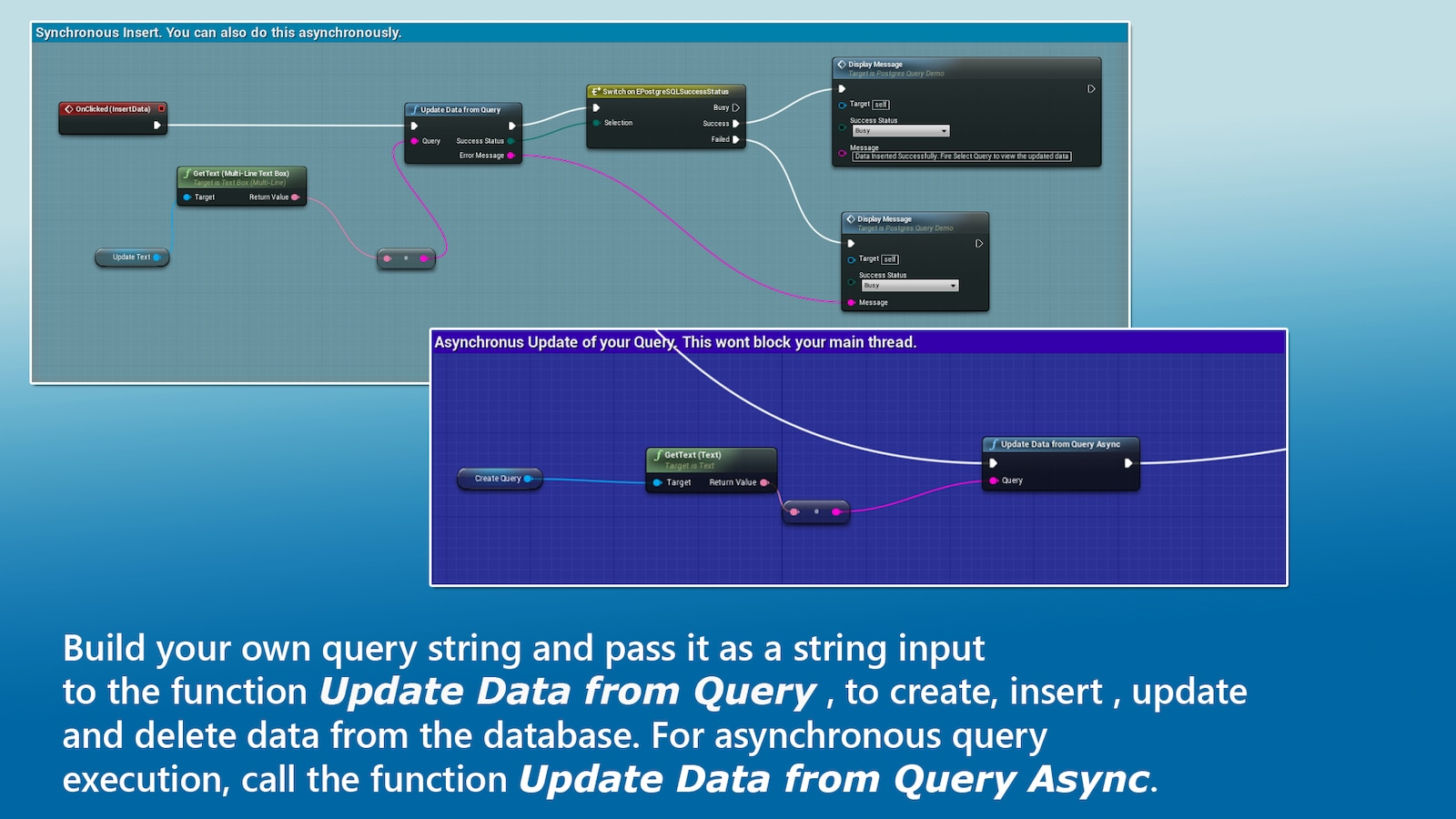Click the GetText (Multi-Line Text Box) function icon
This screenshot has height=819, width=1456.
click(x=187, y=173)
